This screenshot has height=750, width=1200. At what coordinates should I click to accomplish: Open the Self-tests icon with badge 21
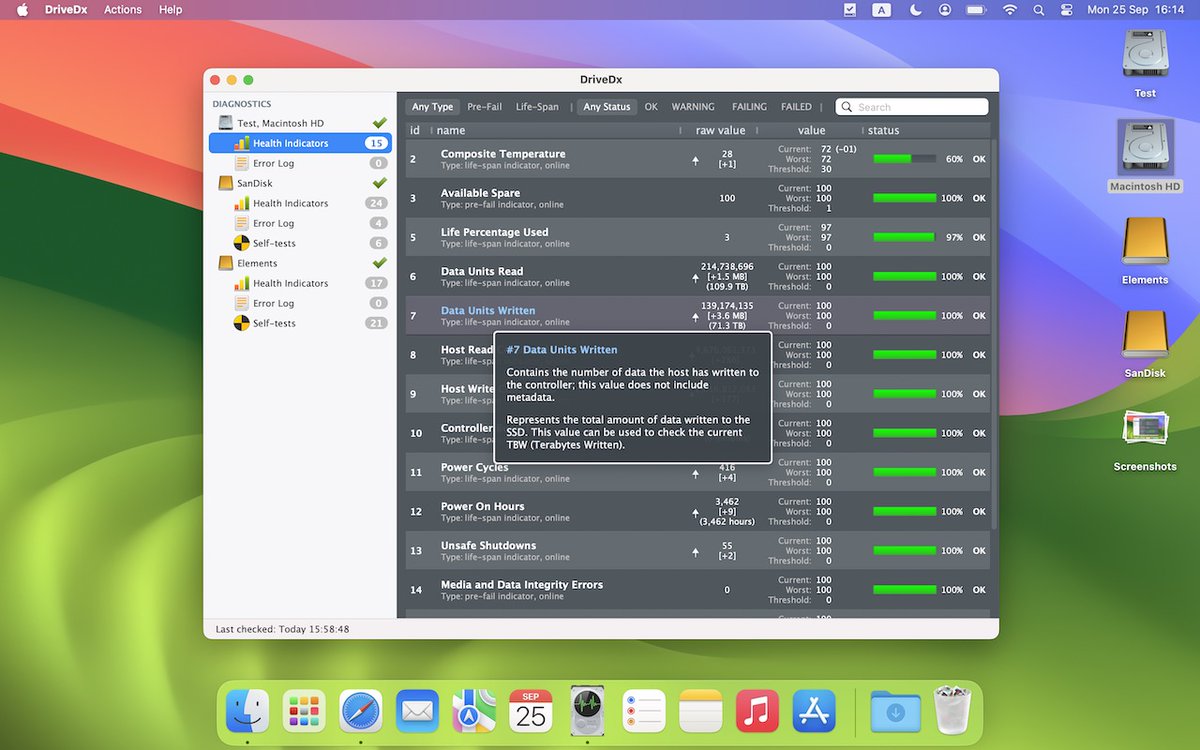pyautogui.click(x=242, y=323)
